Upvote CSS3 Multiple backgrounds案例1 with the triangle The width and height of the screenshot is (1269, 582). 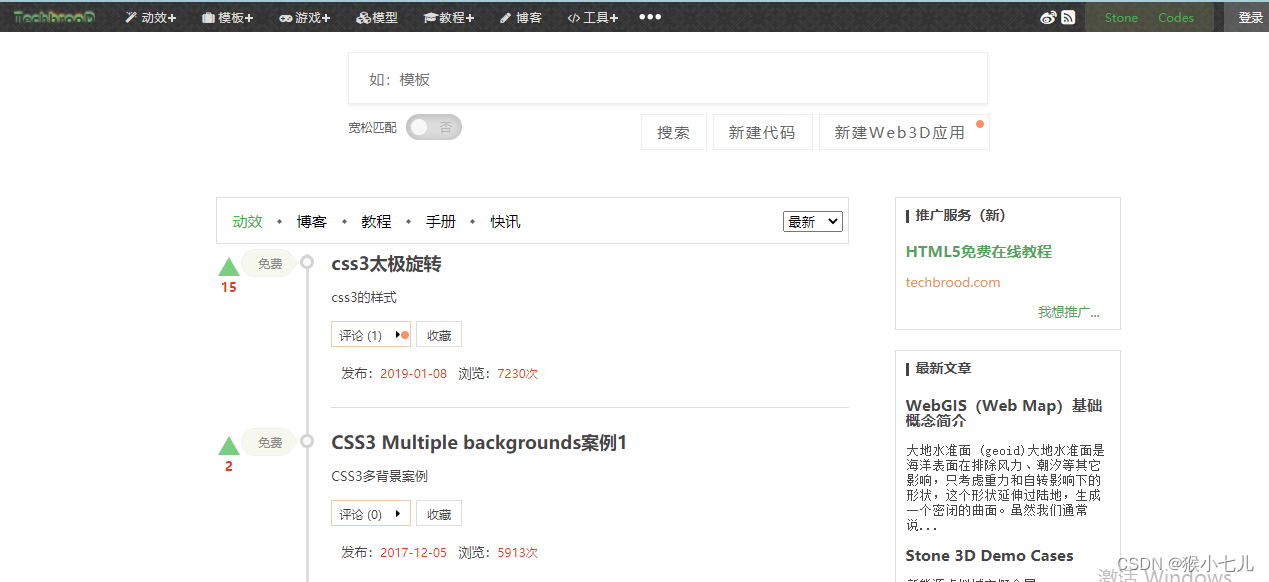click(229, 445)
